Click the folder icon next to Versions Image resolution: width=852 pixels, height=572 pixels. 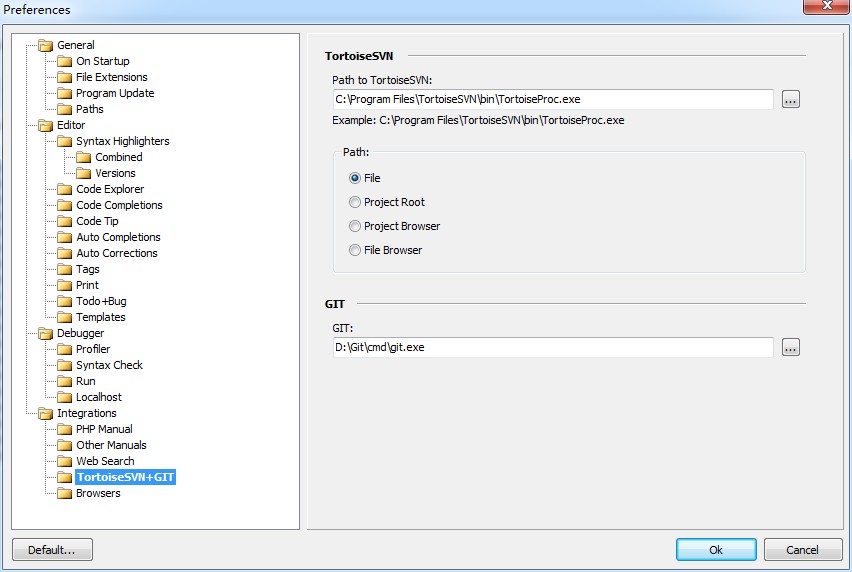(84, 173)
